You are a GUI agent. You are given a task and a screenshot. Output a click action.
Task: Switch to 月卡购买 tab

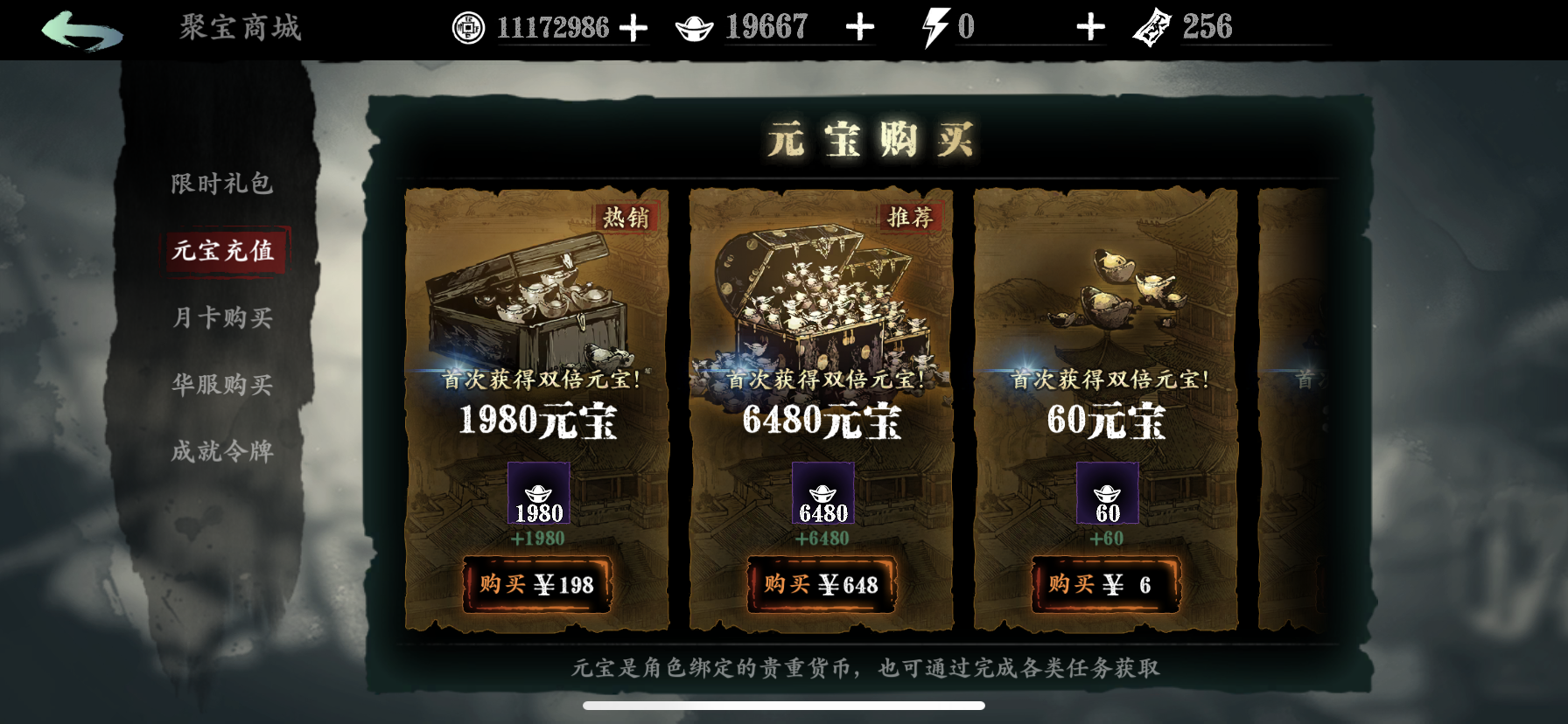222,317
